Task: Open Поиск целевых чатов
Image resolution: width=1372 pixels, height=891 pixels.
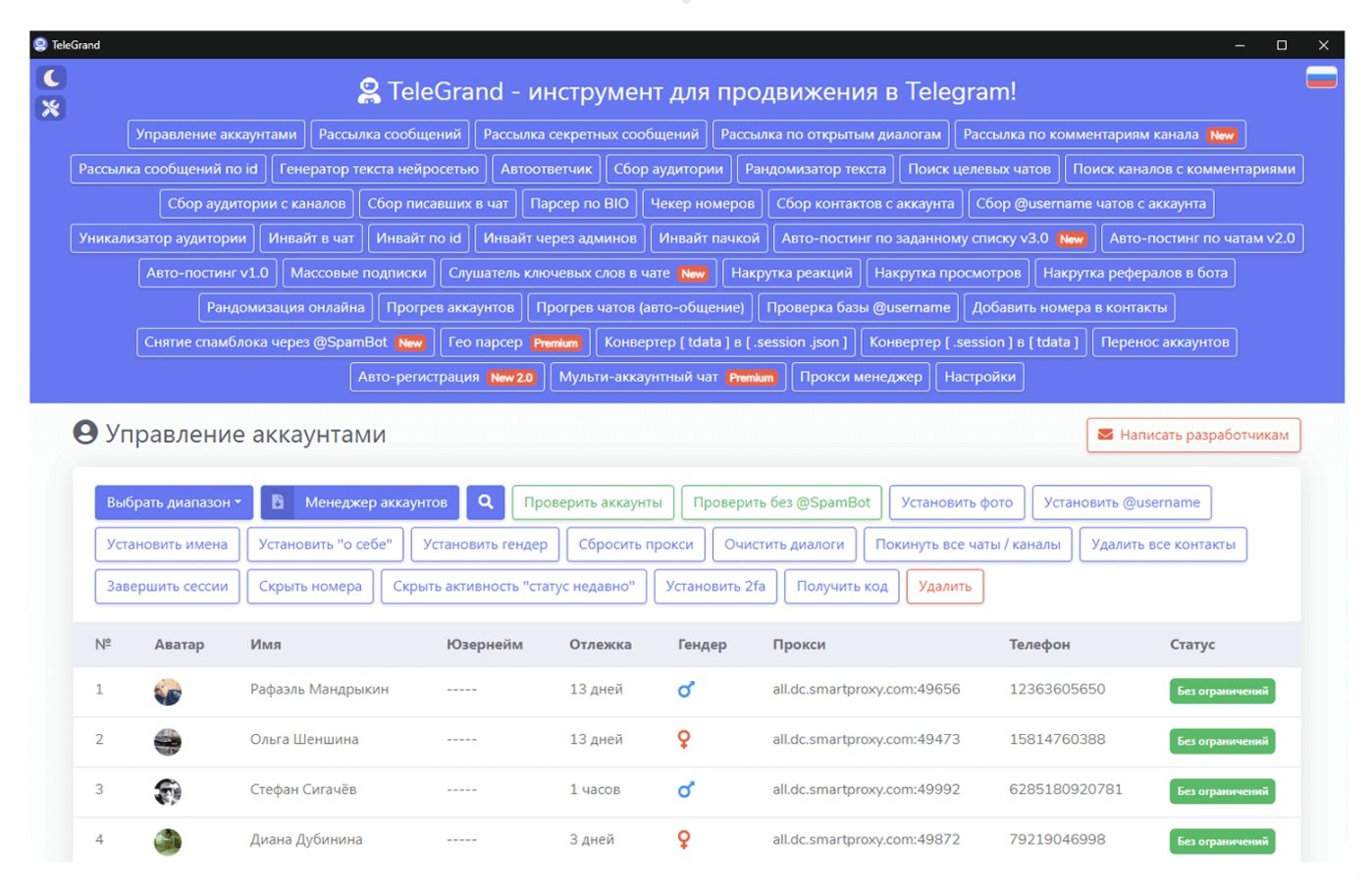Action: pyautogui.click(x=979, y=169)
